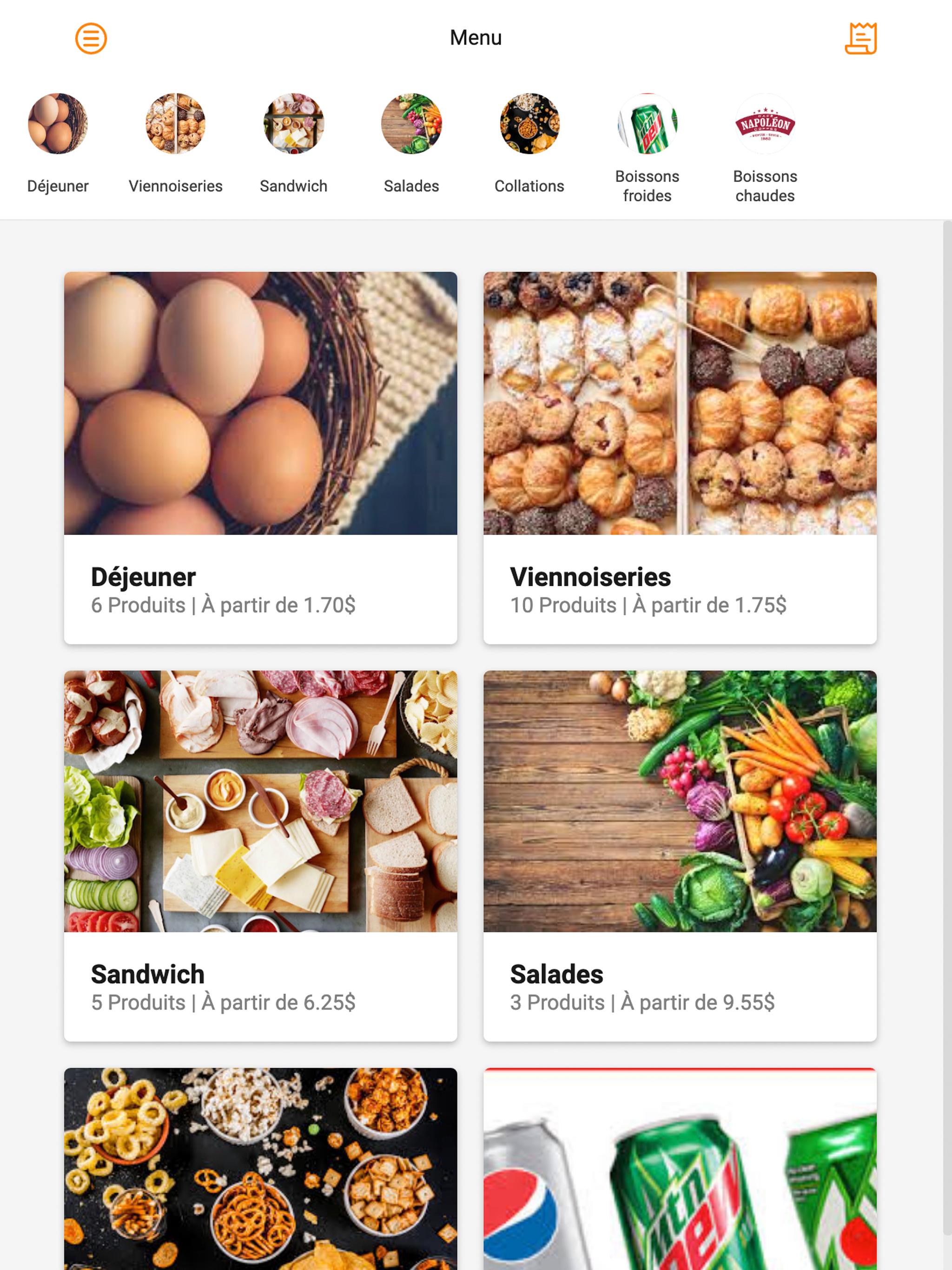Image resolution: width=952 pixels, height=1270 pixels.
Task: Select the Napoléon Boissons chaudes icon
Action: (766, 124)
